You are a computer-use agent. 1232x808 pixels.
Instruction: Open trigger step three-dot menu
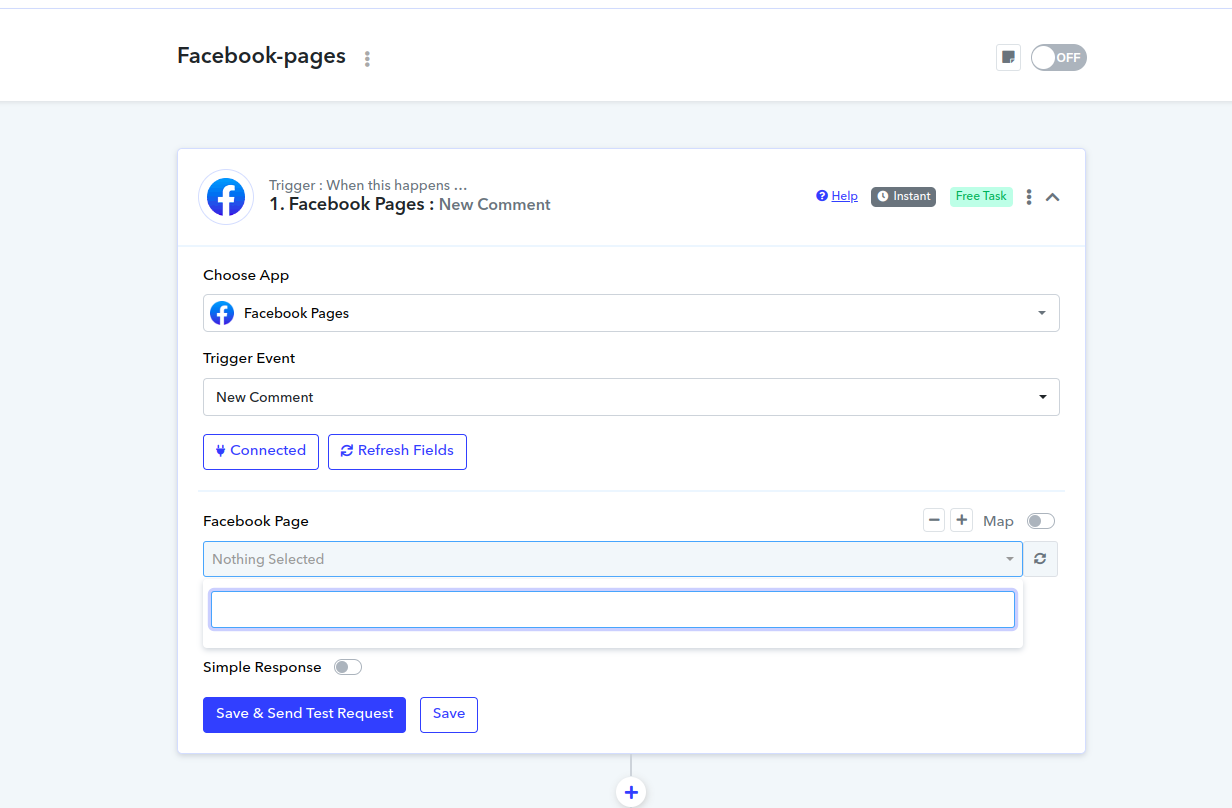tap(1029, 197)
